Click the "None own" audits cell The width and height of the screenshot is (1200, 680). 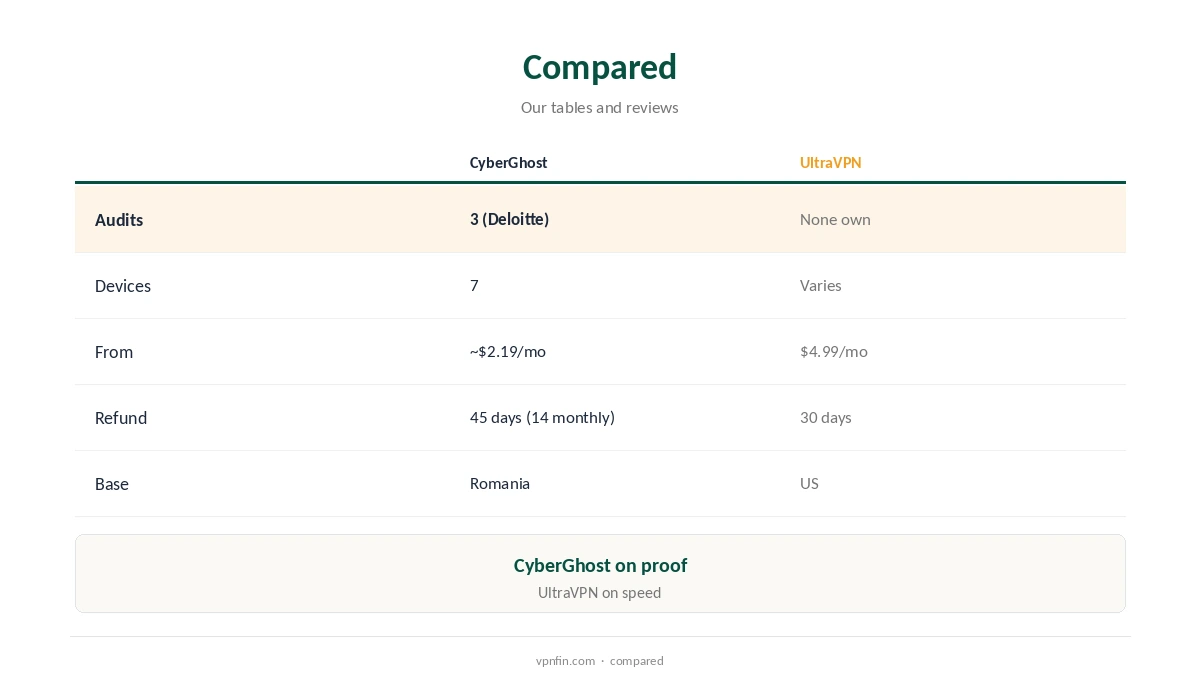click(x=835, y=219)
